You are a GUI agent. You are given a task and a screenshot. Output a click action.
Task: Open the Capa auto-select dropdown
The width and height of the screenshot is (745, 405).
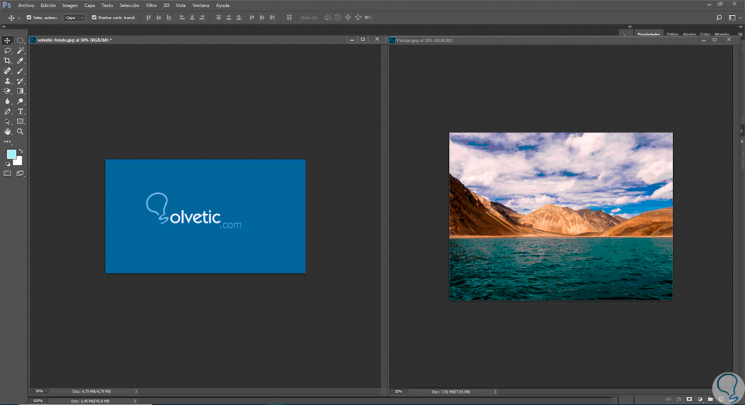click(x=75, y=17)
